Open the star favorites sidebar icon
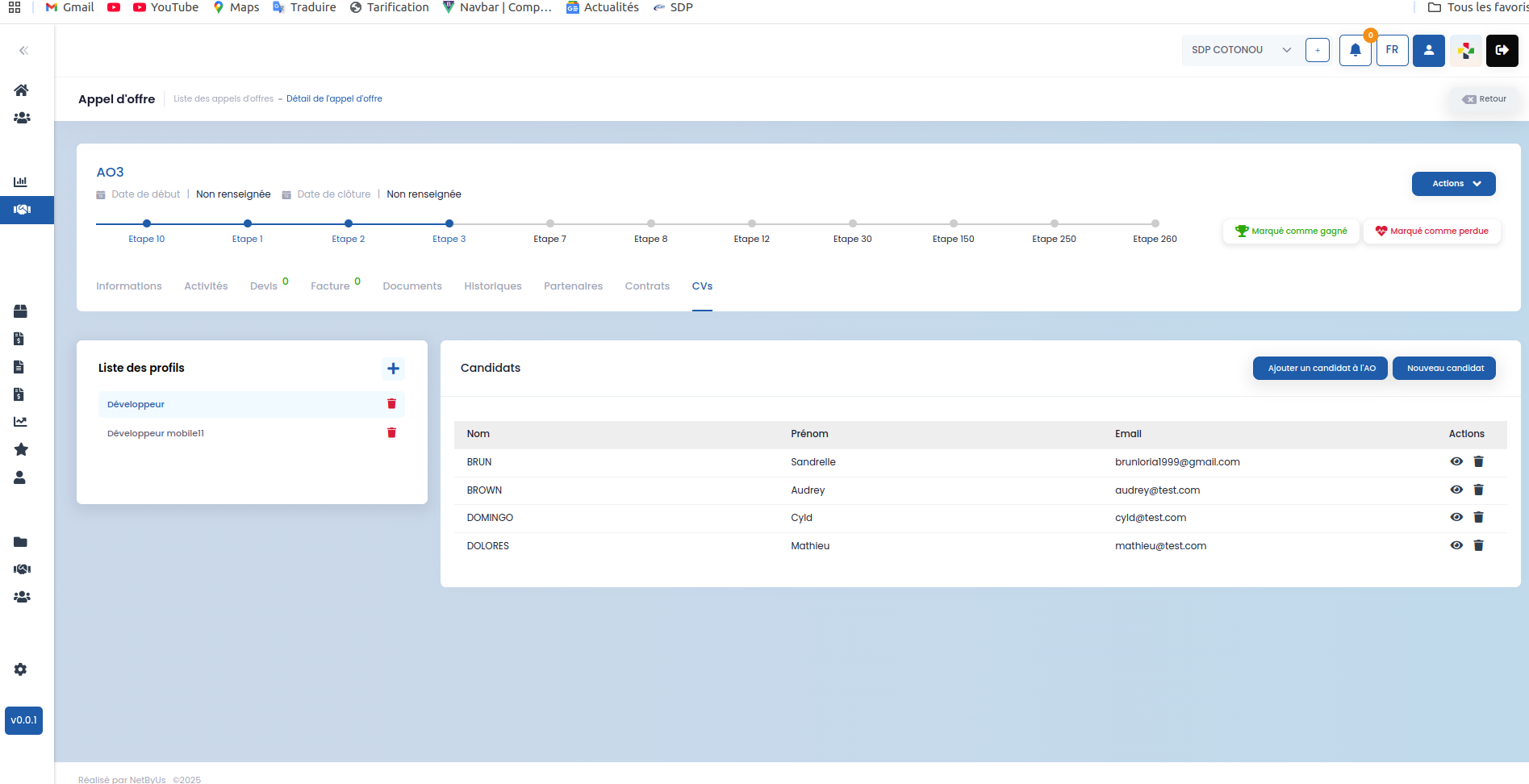The height and width of the screenshot is (784, 1529). click(21, 449)
